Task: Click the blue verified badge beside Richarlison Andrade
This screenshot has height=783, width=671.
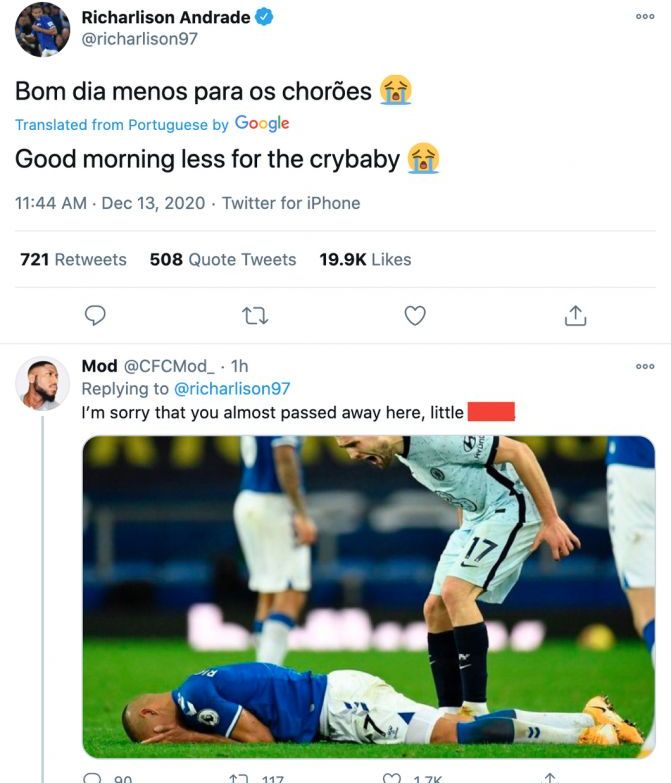Action: (x=267, y=17)
